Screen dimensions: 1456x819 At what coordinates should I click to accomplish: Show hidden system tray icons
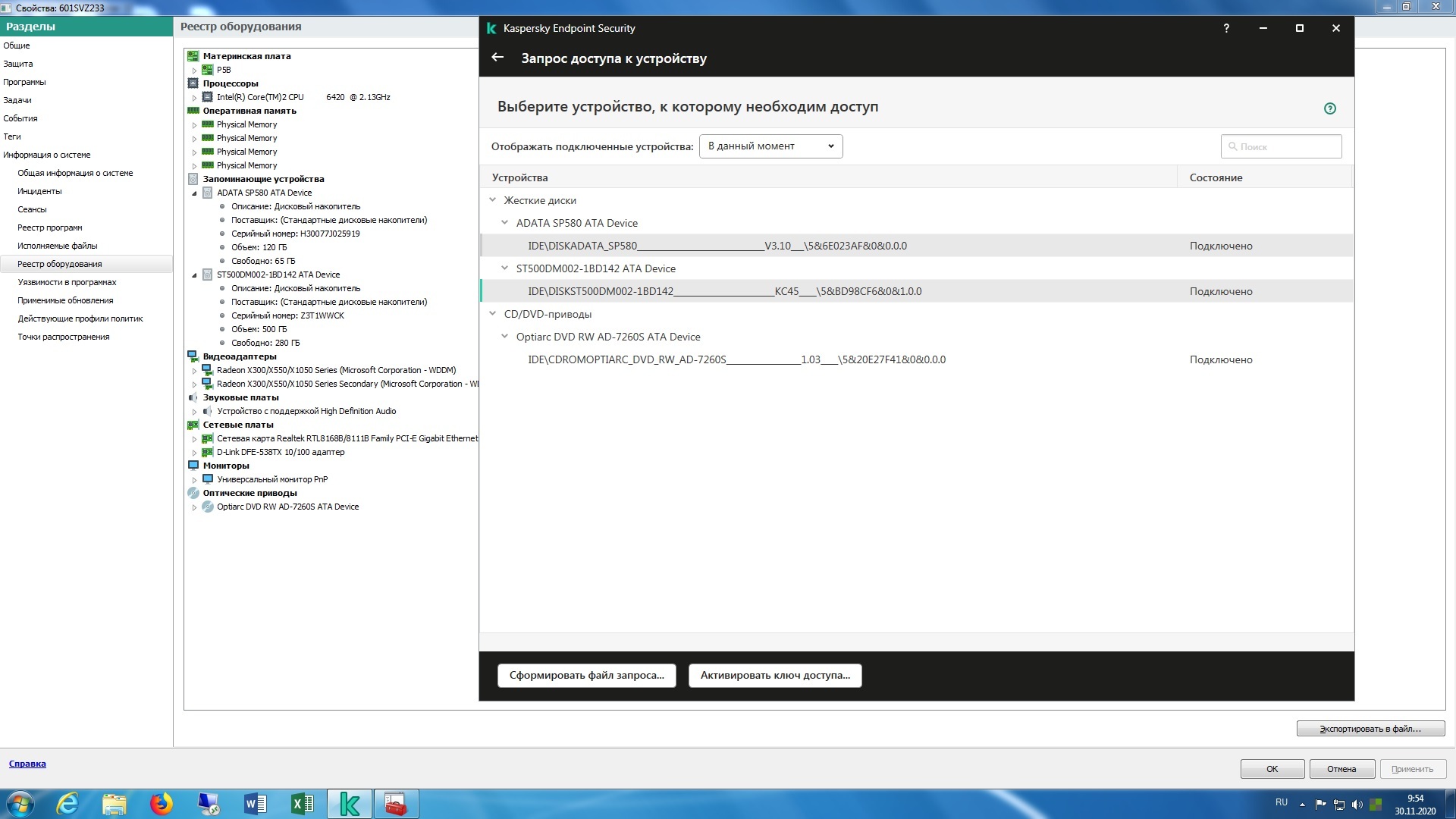coord(1302,805)
